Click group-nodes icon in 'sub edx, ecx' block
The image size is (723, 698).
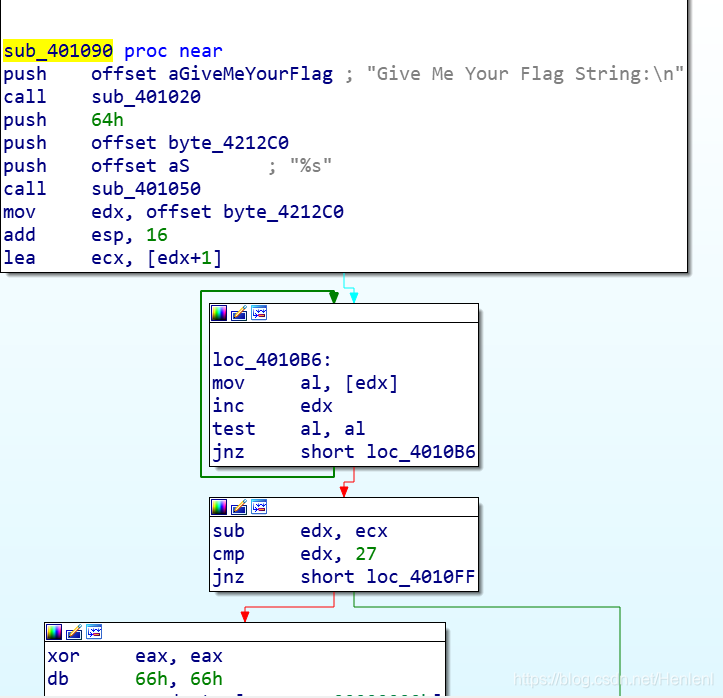click(259, 507)
